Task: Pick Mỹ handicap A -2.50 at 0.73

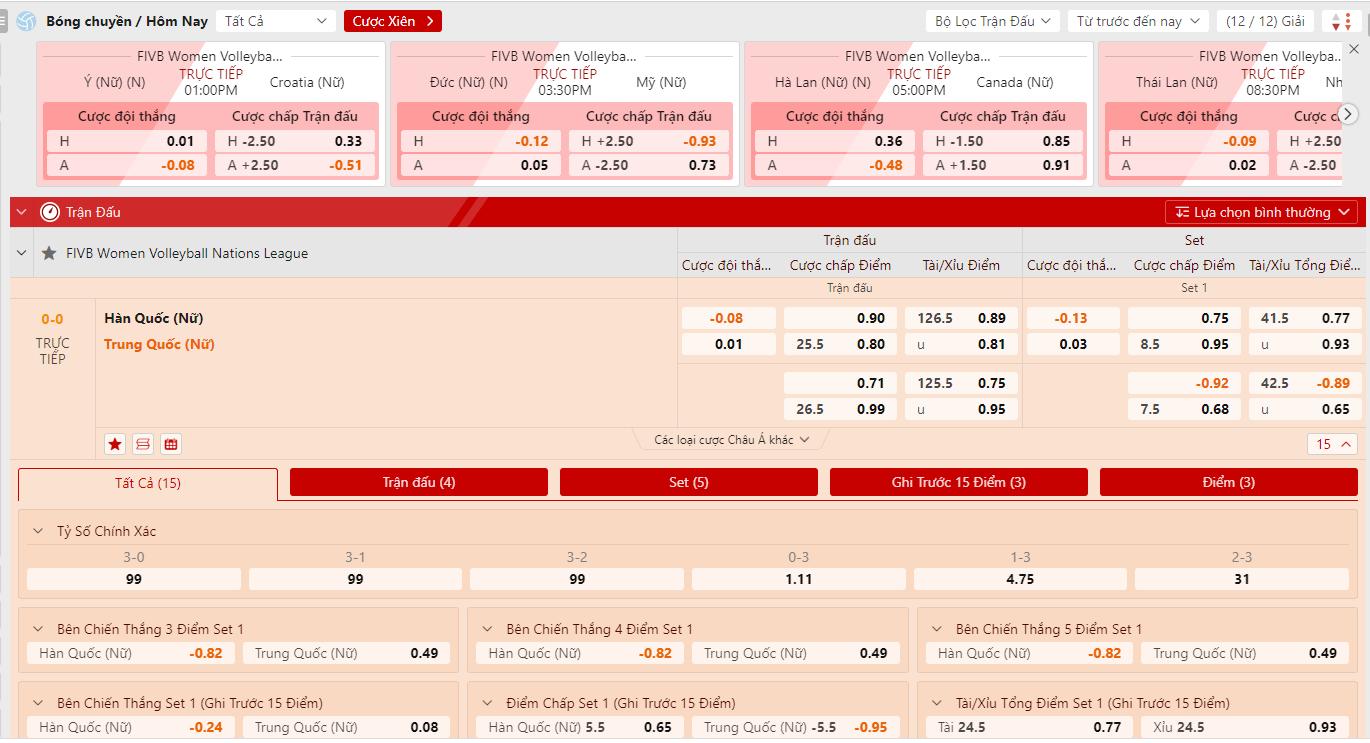Action: [650, 165]
